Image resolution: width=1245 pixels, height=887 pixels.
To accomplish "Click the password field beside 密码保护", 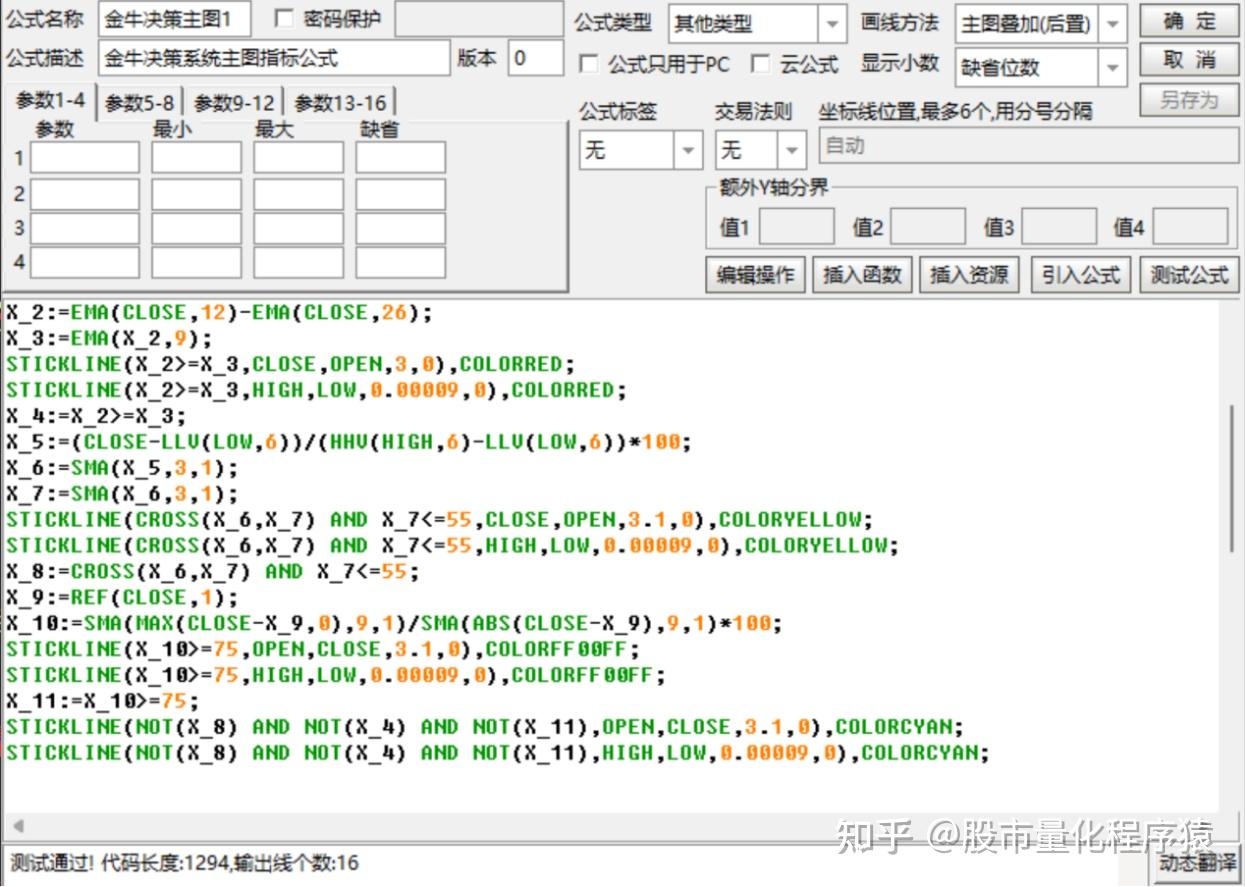I will click(x=479, y=19).
